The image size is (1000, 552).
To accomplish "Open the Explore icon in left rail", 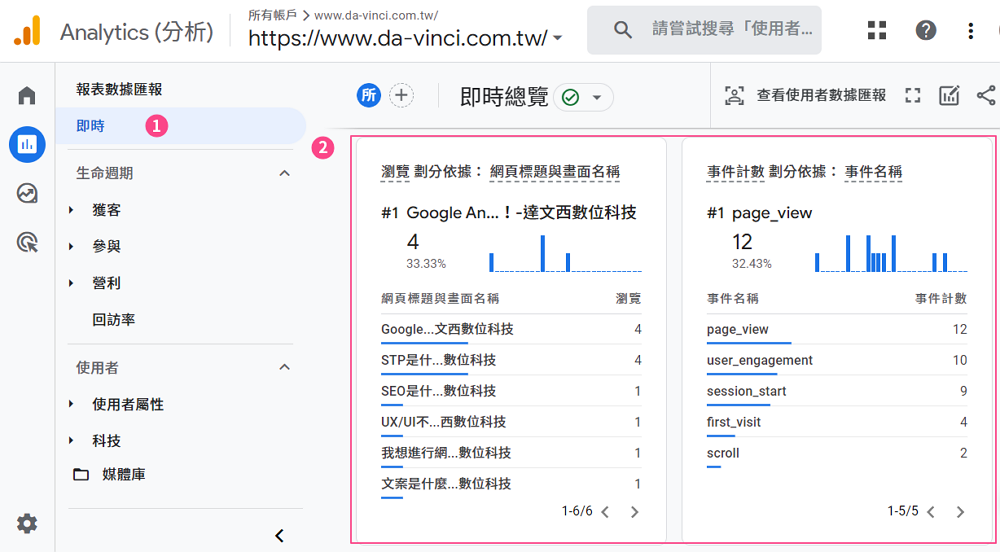I will click(x=27, y=193).
